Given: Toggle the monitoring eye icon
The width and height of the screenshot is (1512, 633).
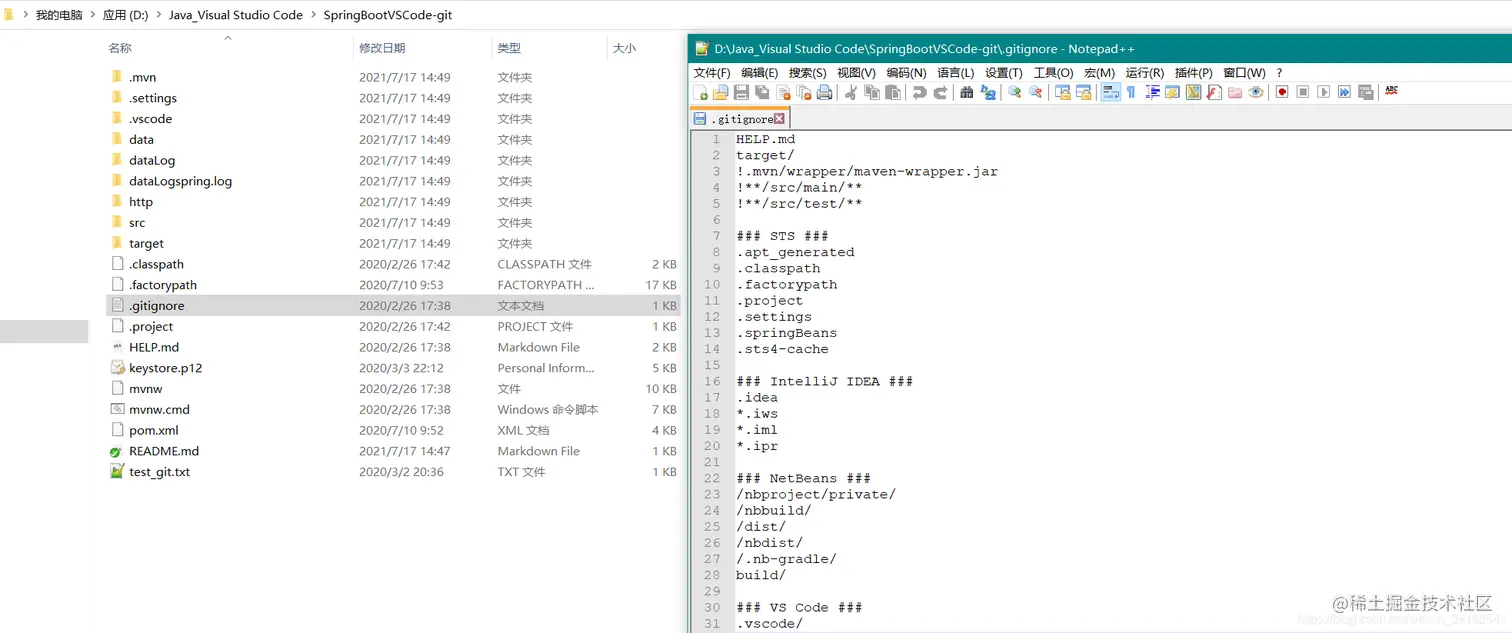Looking at the screenshot, I should [1256, 92].
